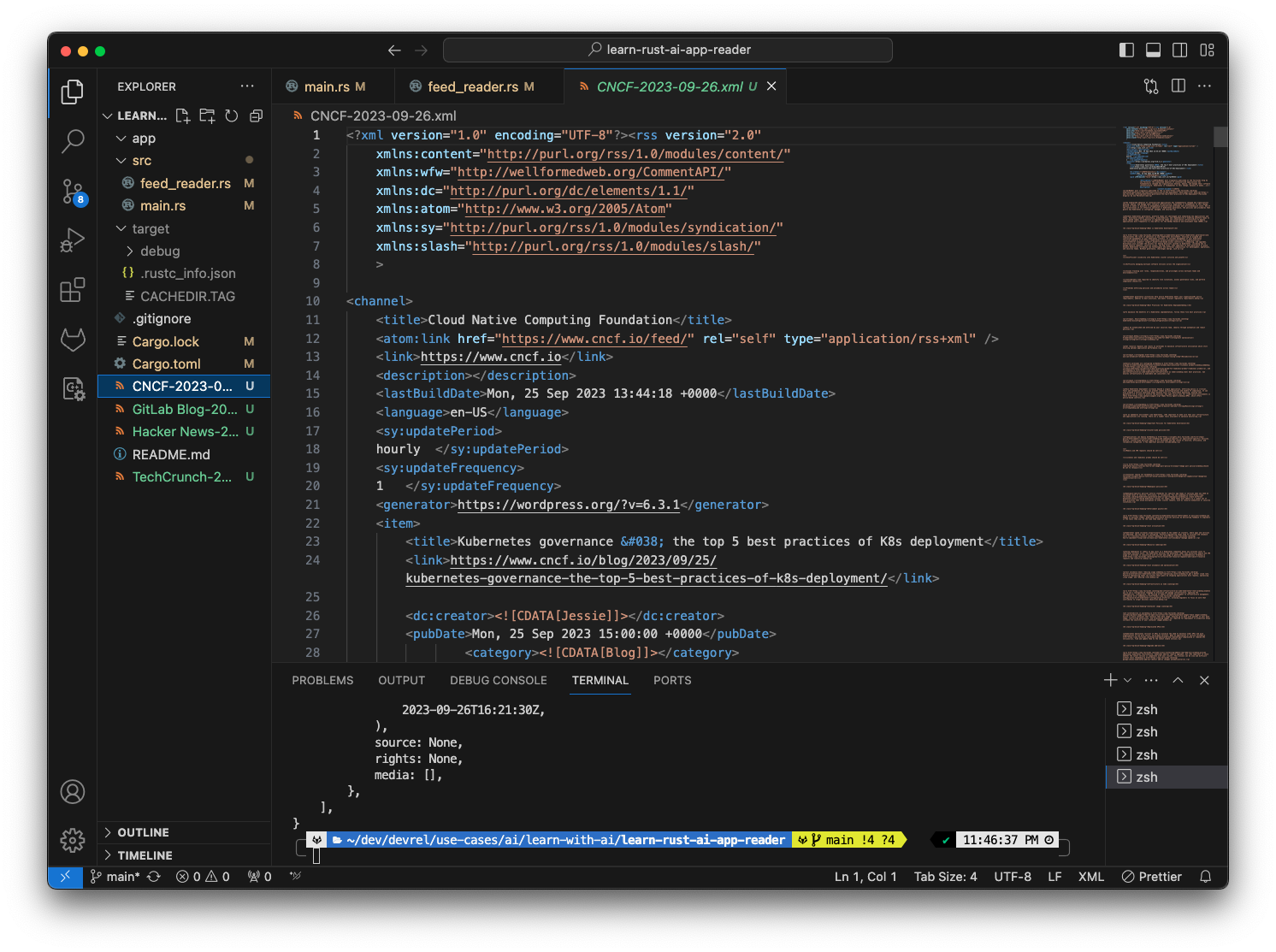Screen dimensions: 1276x952
Task: Click the main* branch indicator in status bar
Action: click(116, 877)
